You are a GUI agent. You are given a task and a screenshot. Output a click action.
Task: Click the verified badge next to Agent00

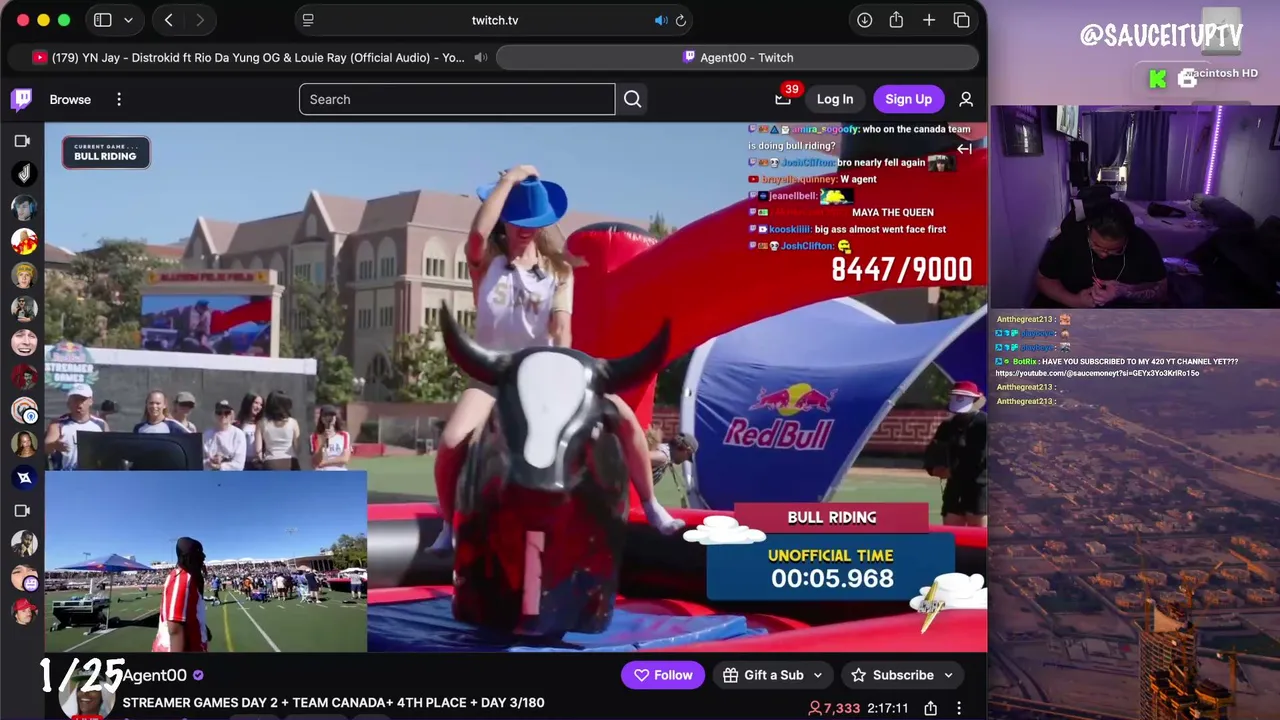pyautogui.click(x=198, y=676)
